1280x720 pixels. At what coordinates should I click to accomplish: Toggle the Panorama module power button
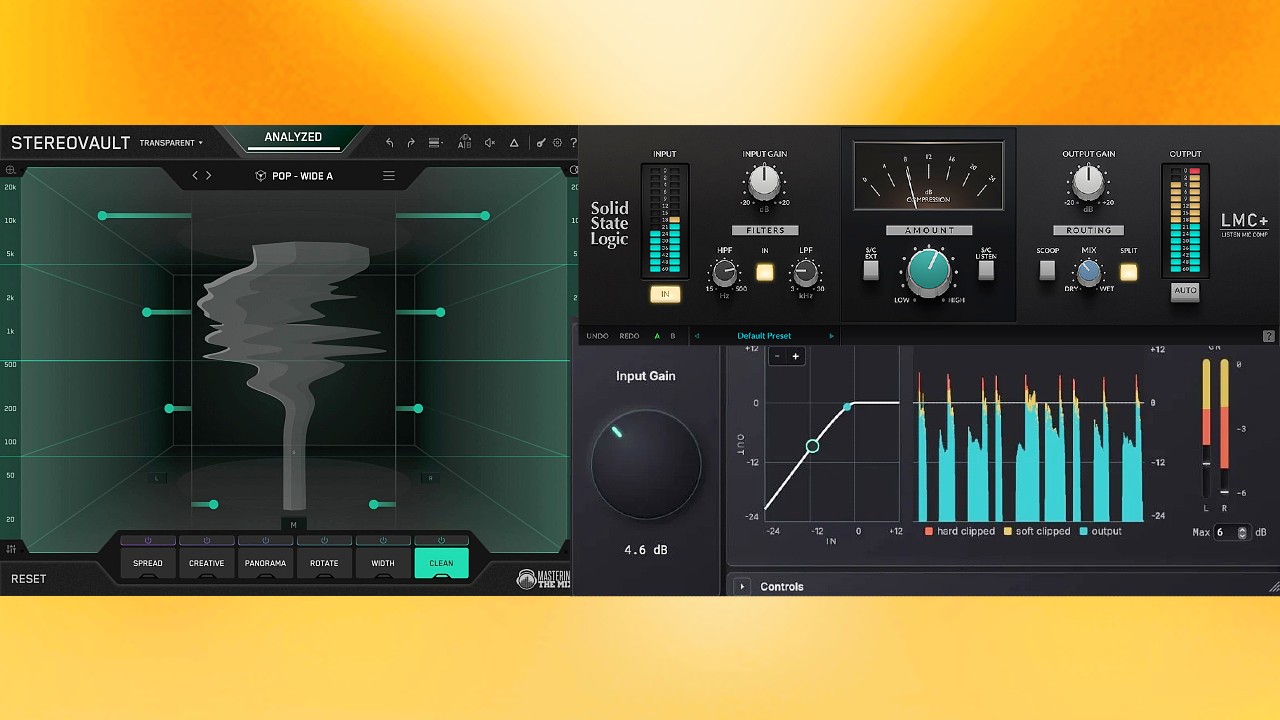coord(265,541)
